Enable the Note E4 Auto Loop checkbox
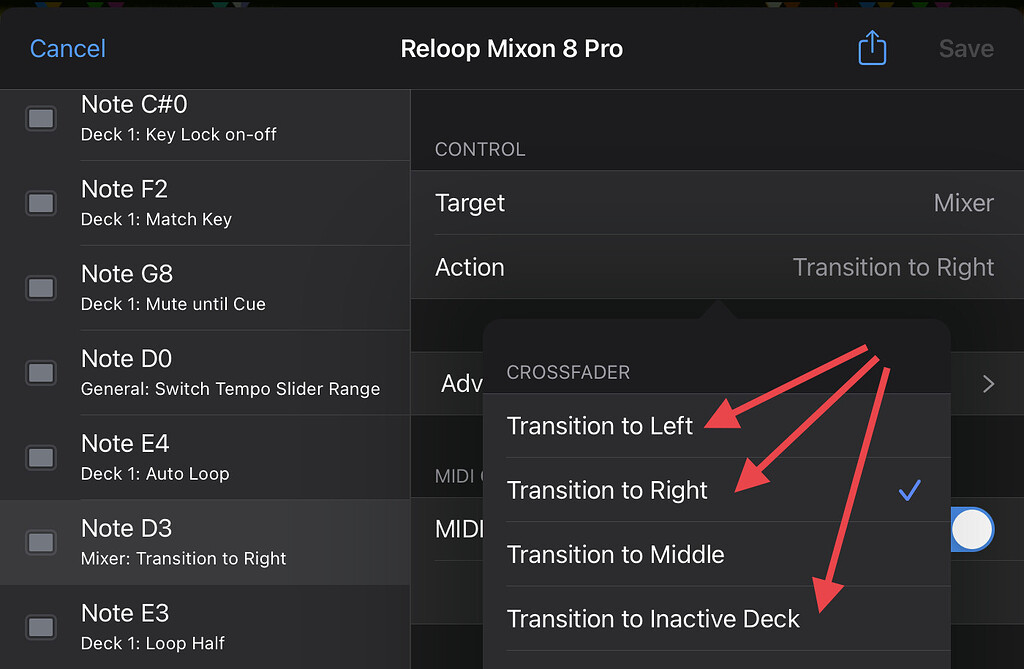This screenshot has height=669, width=1024. (x=40, y=457)
